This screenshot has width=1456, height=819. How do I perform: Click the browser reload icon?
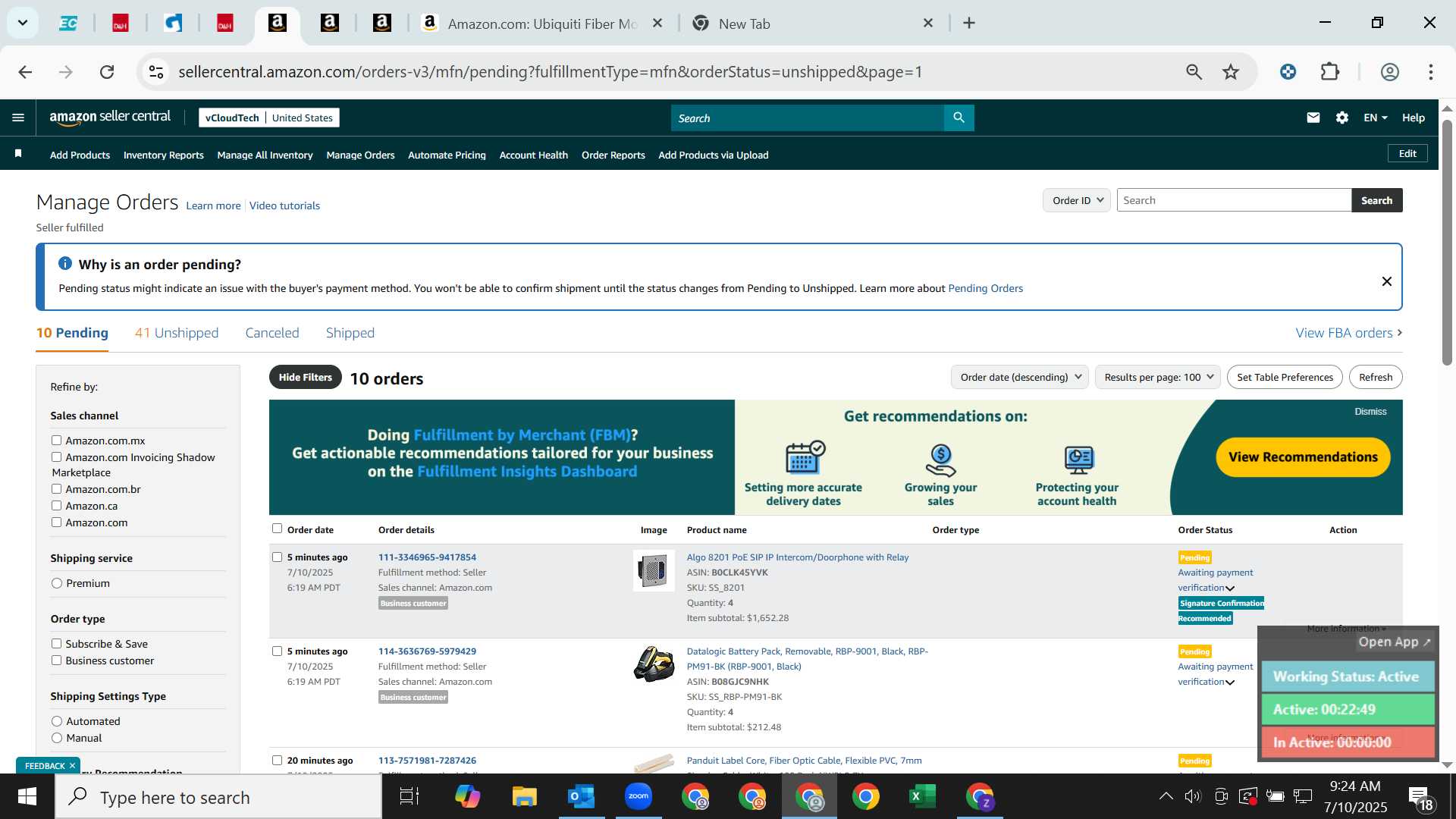click(x=107, y=72)
